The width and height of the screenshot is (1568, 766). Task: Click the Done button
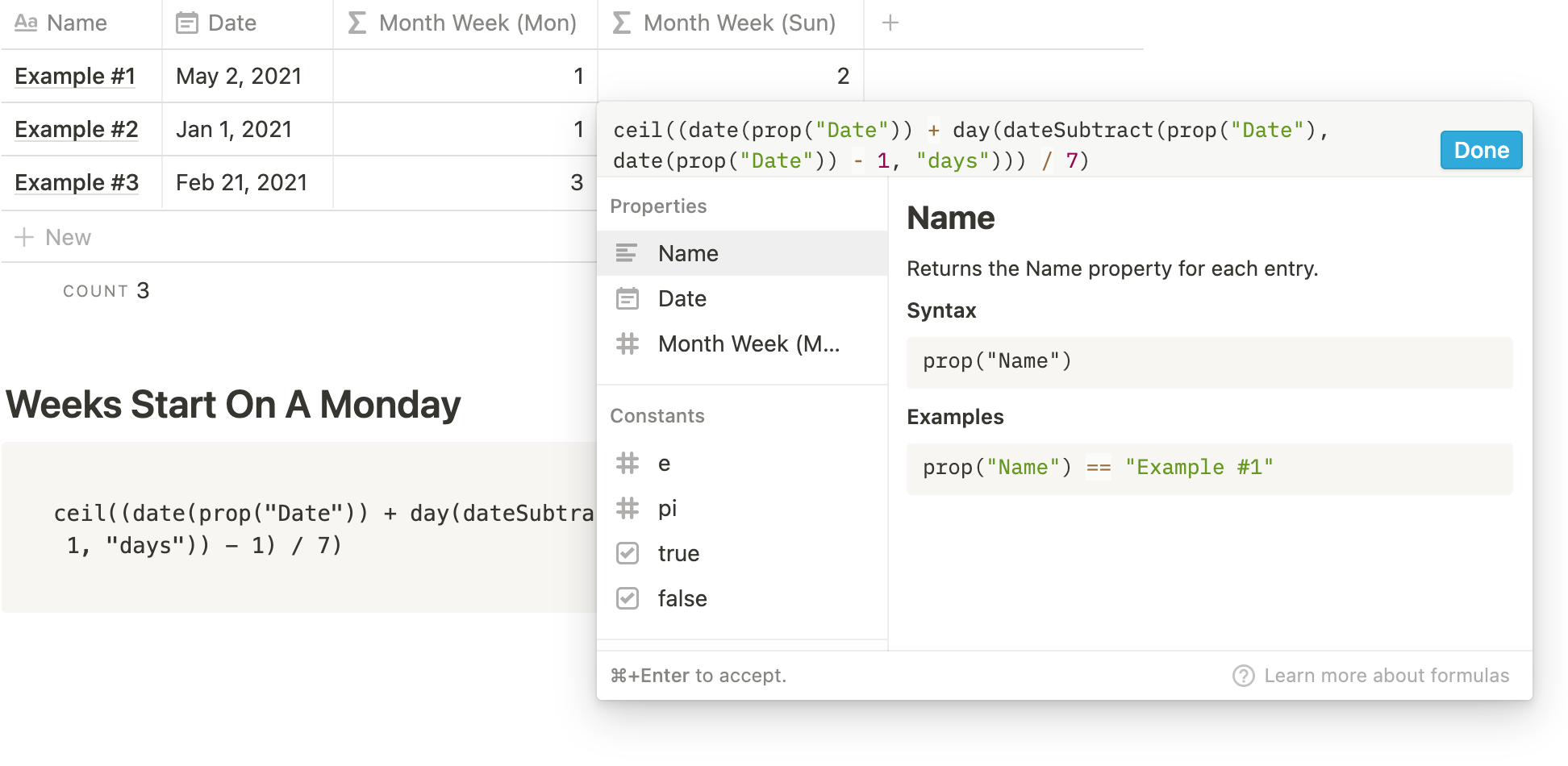tap(1480, 150)
